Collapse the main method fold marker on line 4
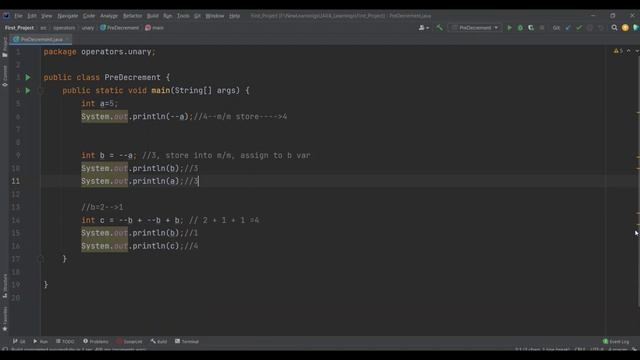The height and width of the screenshot is (360, 640). [40, 91]
